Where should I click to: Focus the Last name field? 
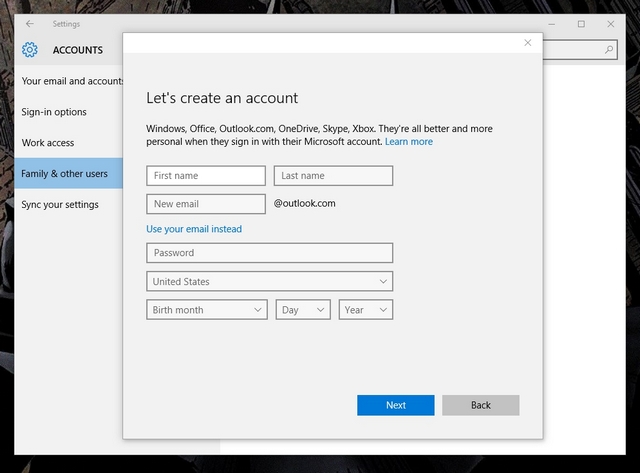[x=333, y=175]
